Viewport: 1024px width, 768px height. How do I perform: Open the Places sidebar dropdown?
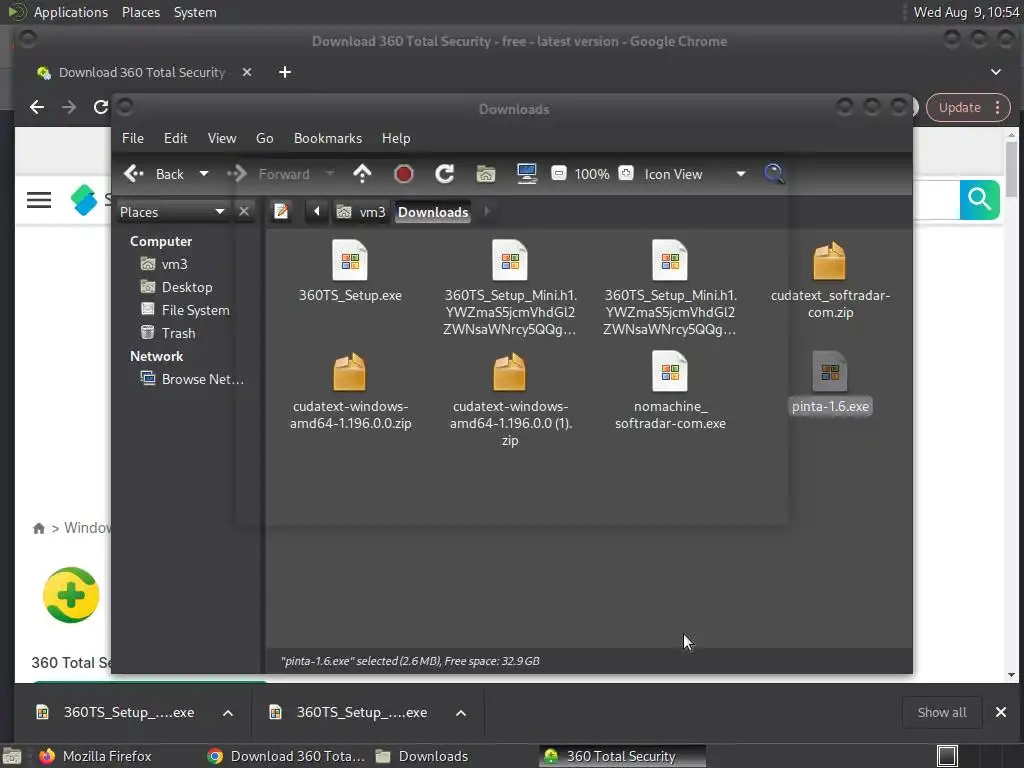click(172, 212)
